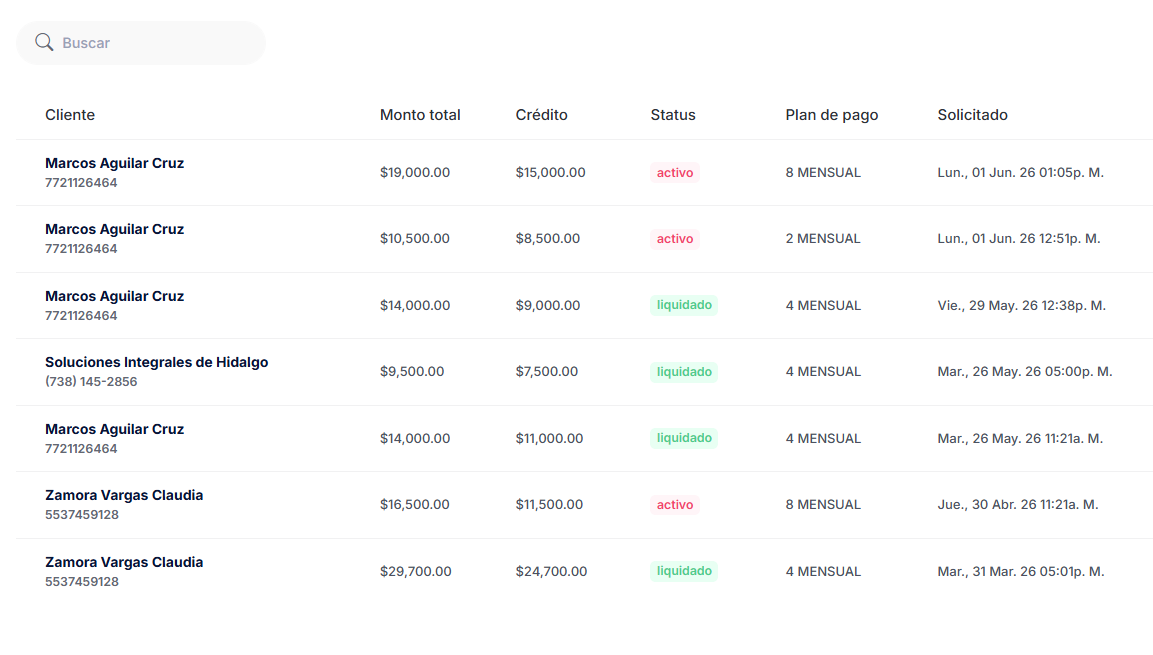Image resolution: width=1153 pixels, height=655 pixels.
Task: Click the $19,000.00 total amount
Action: [415, 173]
